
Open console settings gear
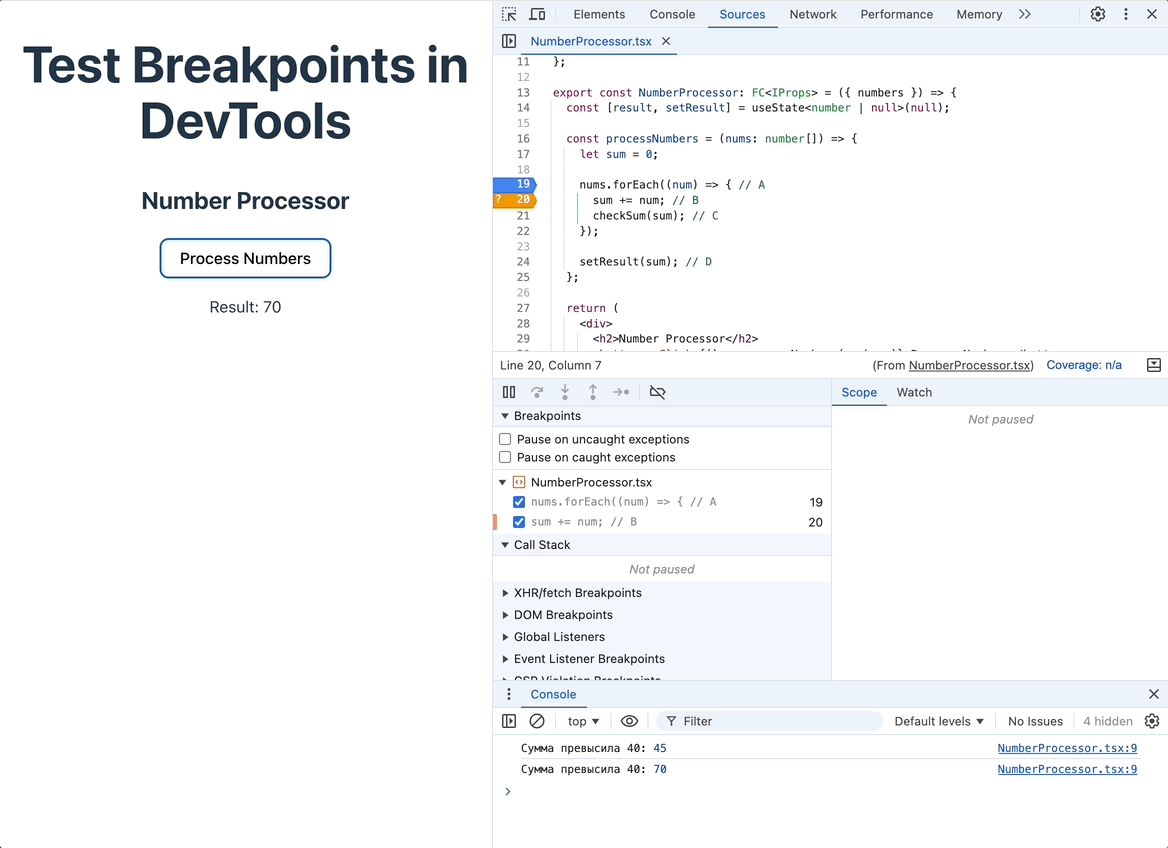[x=1152, y=721]
